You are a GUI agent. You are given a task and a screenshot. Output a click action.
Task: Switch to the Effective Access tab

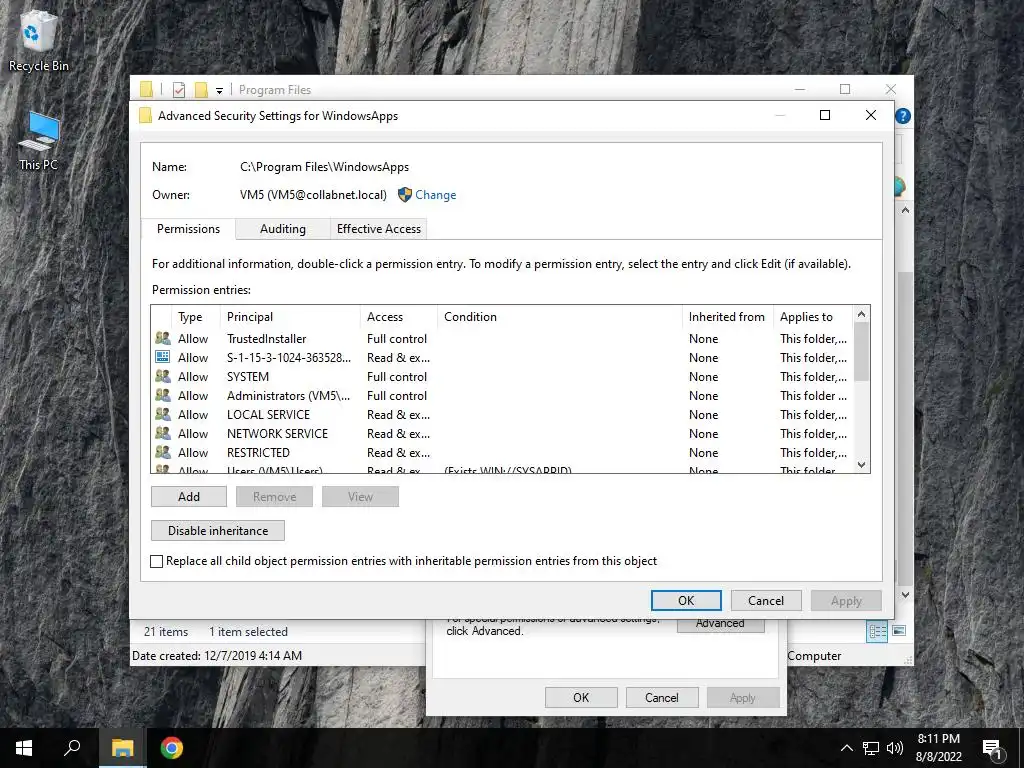[379, 229]
